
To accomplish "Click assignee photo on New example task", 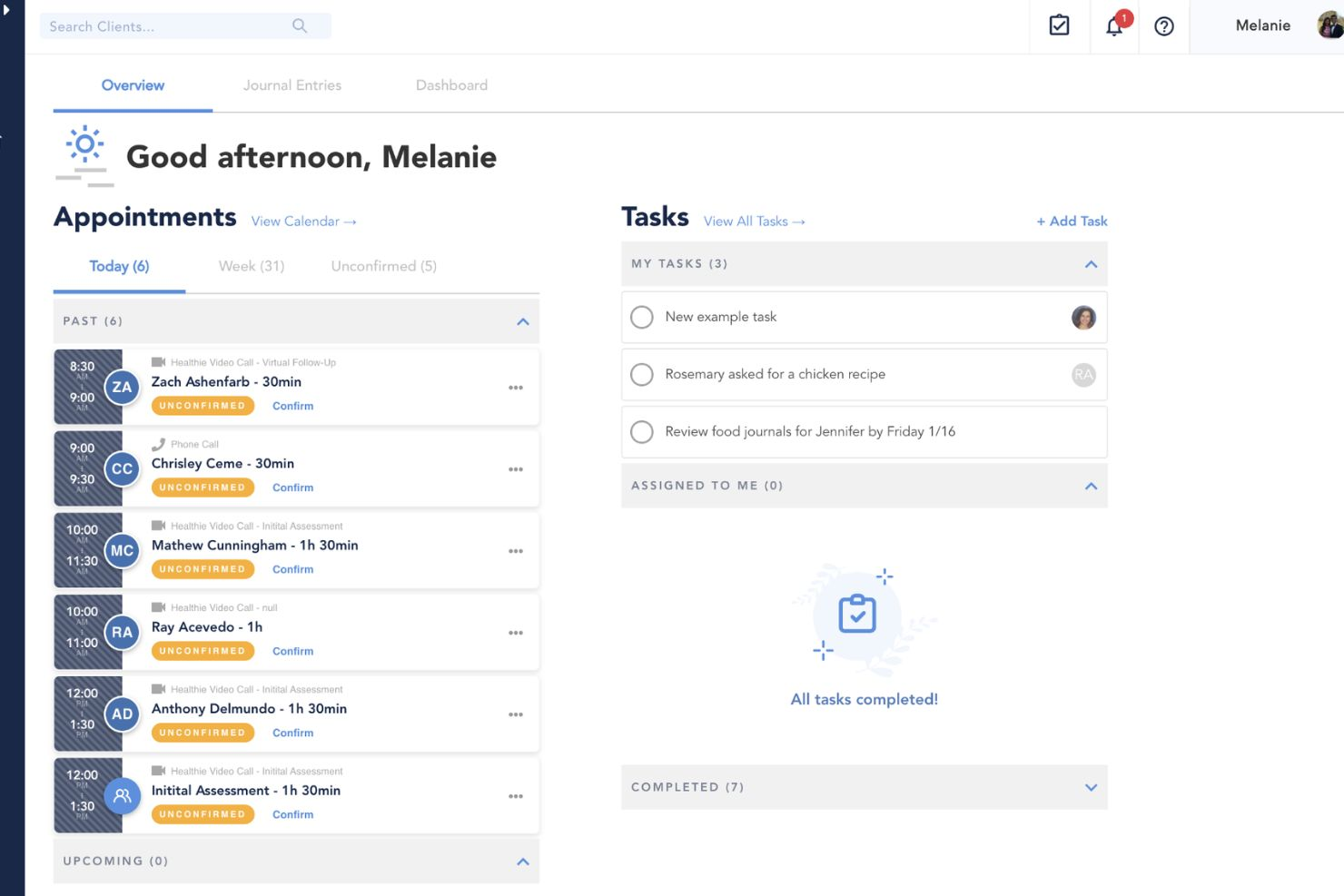I will (1083, 318).
